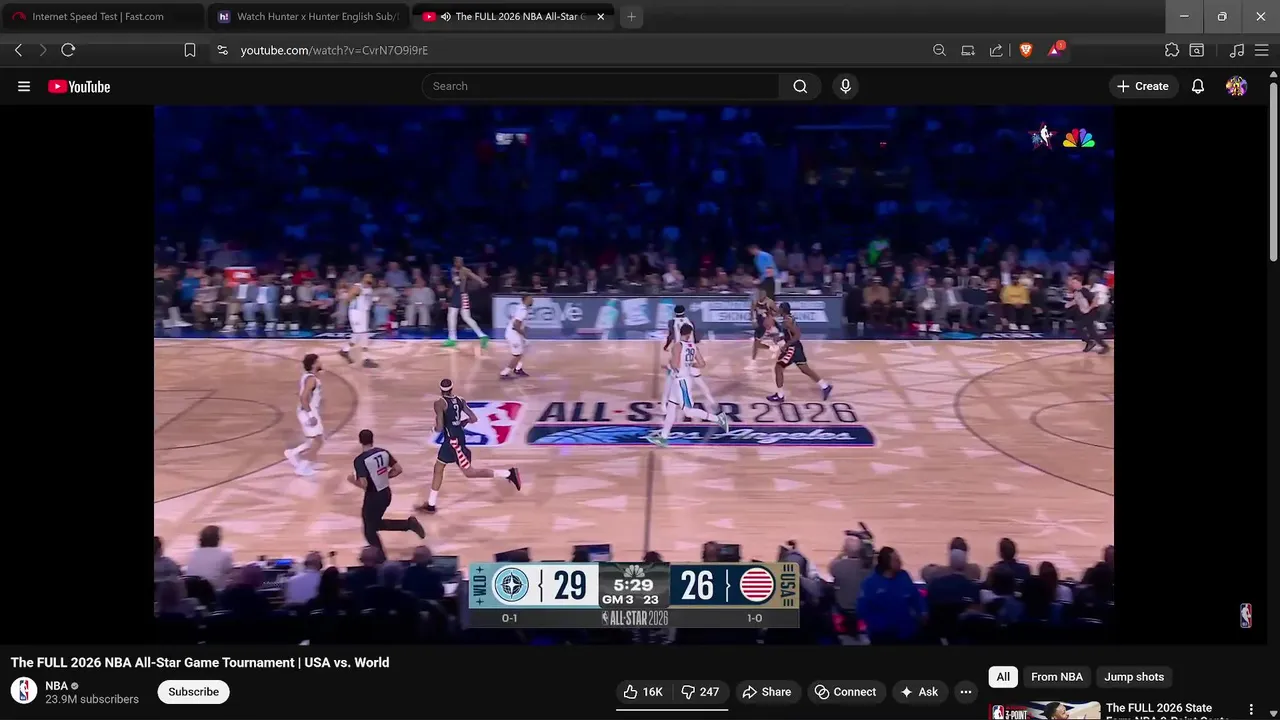Image resolution: width=1280 pixels, height=720 pixels.
Task: Select the All filter chip
Action: pos(1003,677)
